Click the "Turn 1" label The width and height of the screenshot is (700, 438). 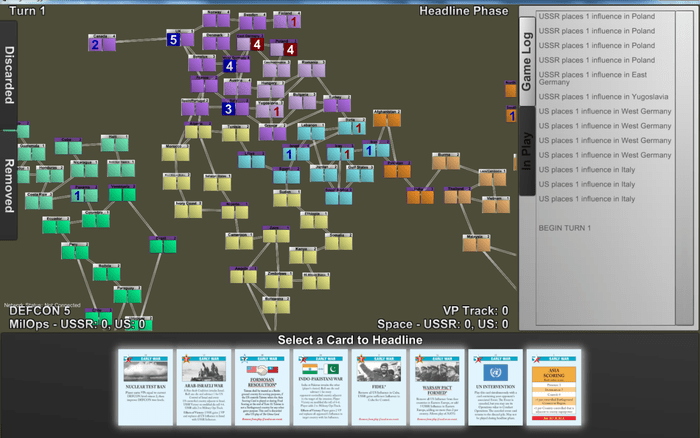(x=27, y=11)
